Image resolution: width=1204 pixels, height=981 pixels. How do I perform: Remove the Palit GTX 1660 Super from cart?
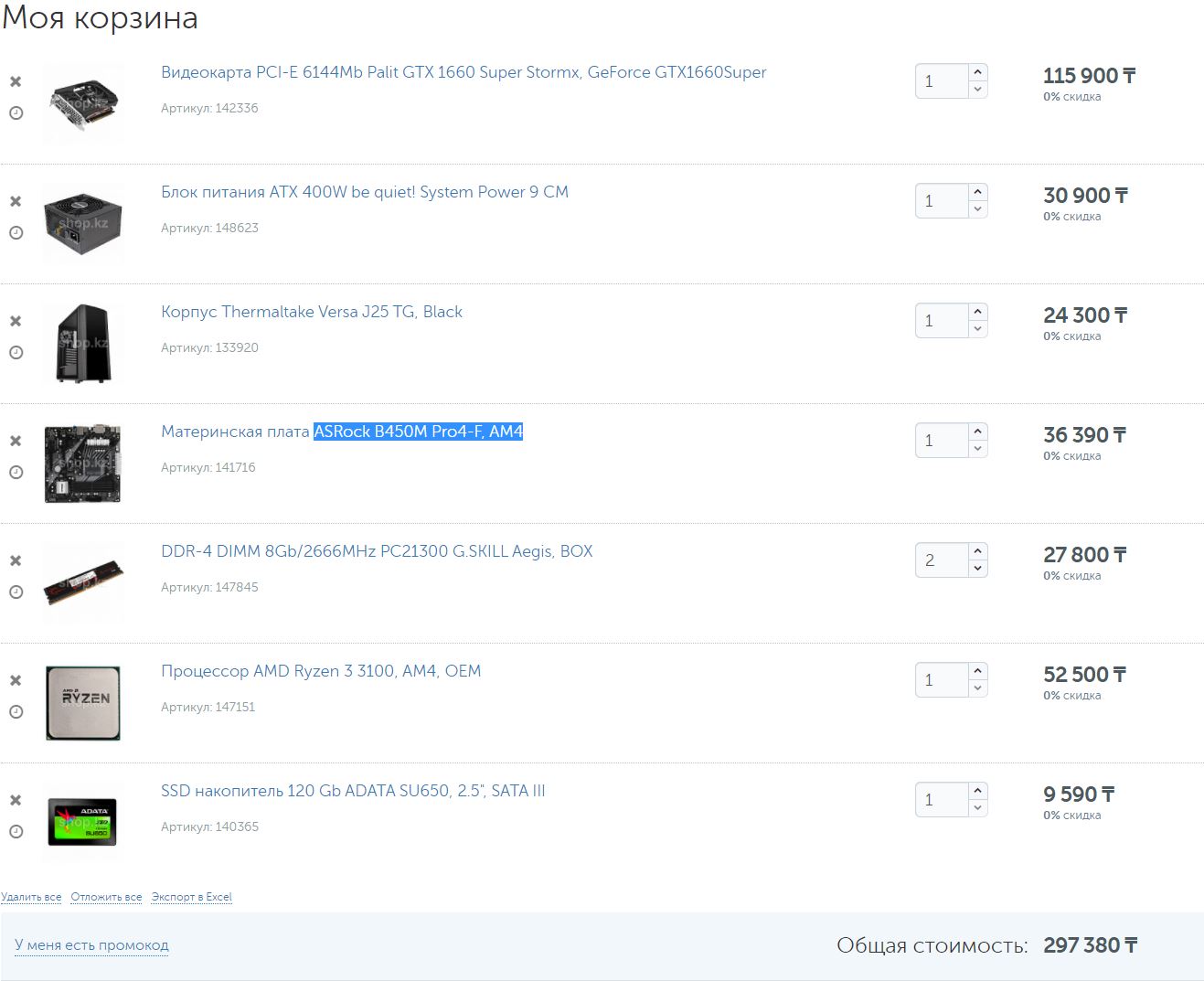pyautogui.click(x=16, y=81)
